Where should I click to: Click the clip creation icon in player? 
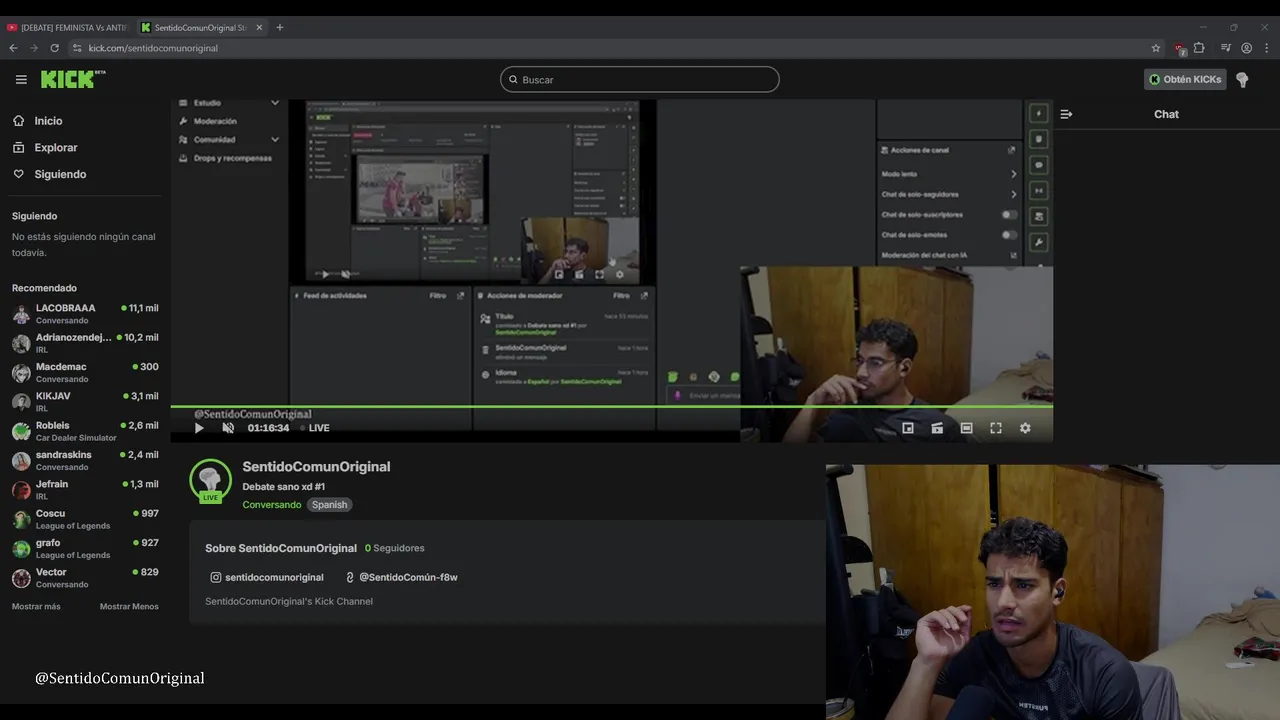point(937,428)
